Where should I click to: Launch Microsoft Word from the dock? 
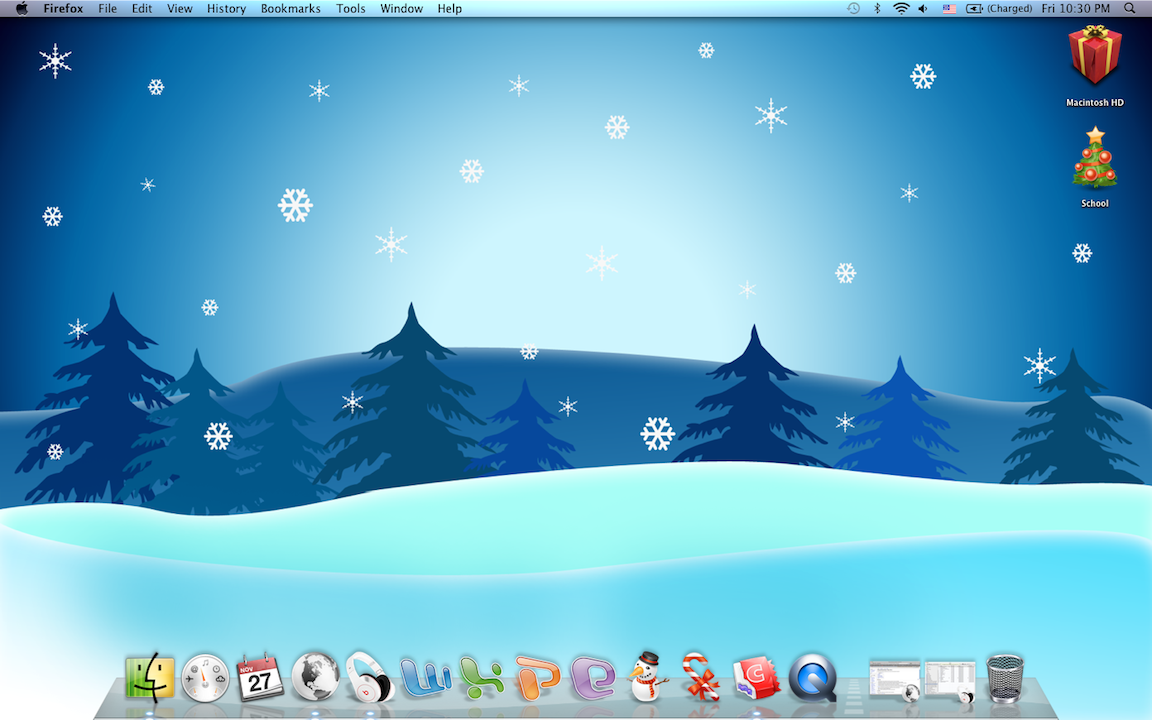(425, 677)
